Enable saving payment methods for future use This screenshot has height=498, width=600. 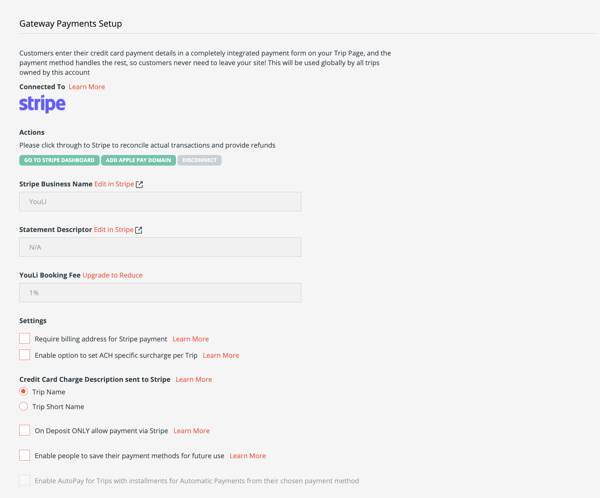[x=24, y=455]
